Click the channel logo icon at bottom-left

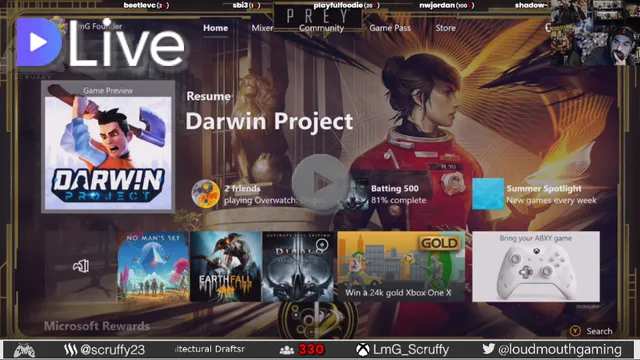pos(24,350)
